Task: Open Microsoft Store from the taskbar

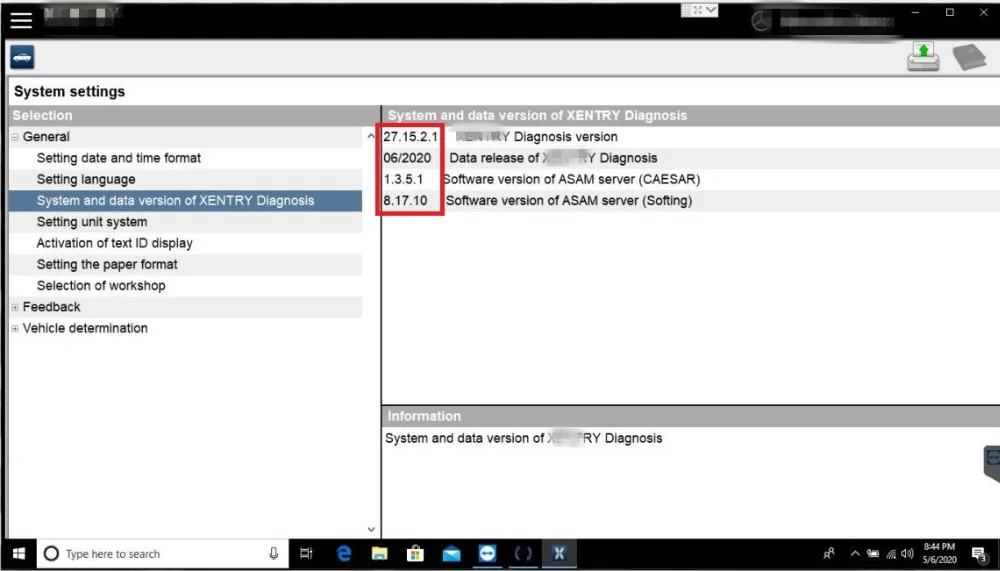Action: [x=415, y=554]
